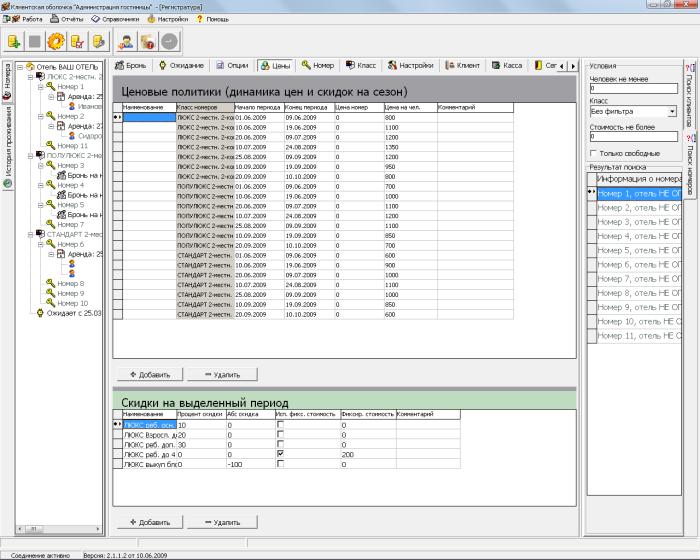700x560 pixels.
Task: Open the Класс filter dropdown
Action: pos(672,111)
